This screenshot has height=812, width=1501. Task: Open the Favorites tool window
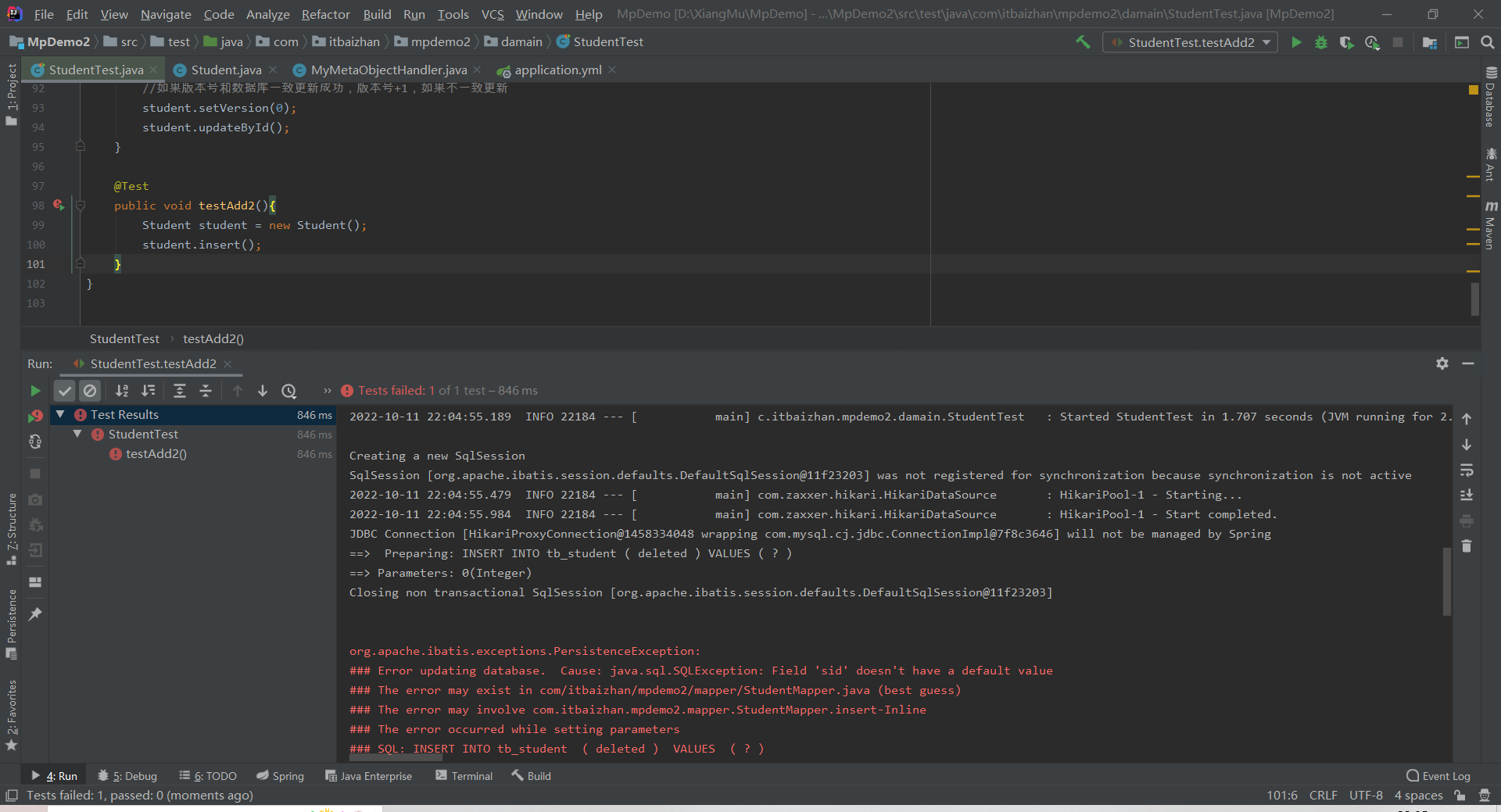11,715
